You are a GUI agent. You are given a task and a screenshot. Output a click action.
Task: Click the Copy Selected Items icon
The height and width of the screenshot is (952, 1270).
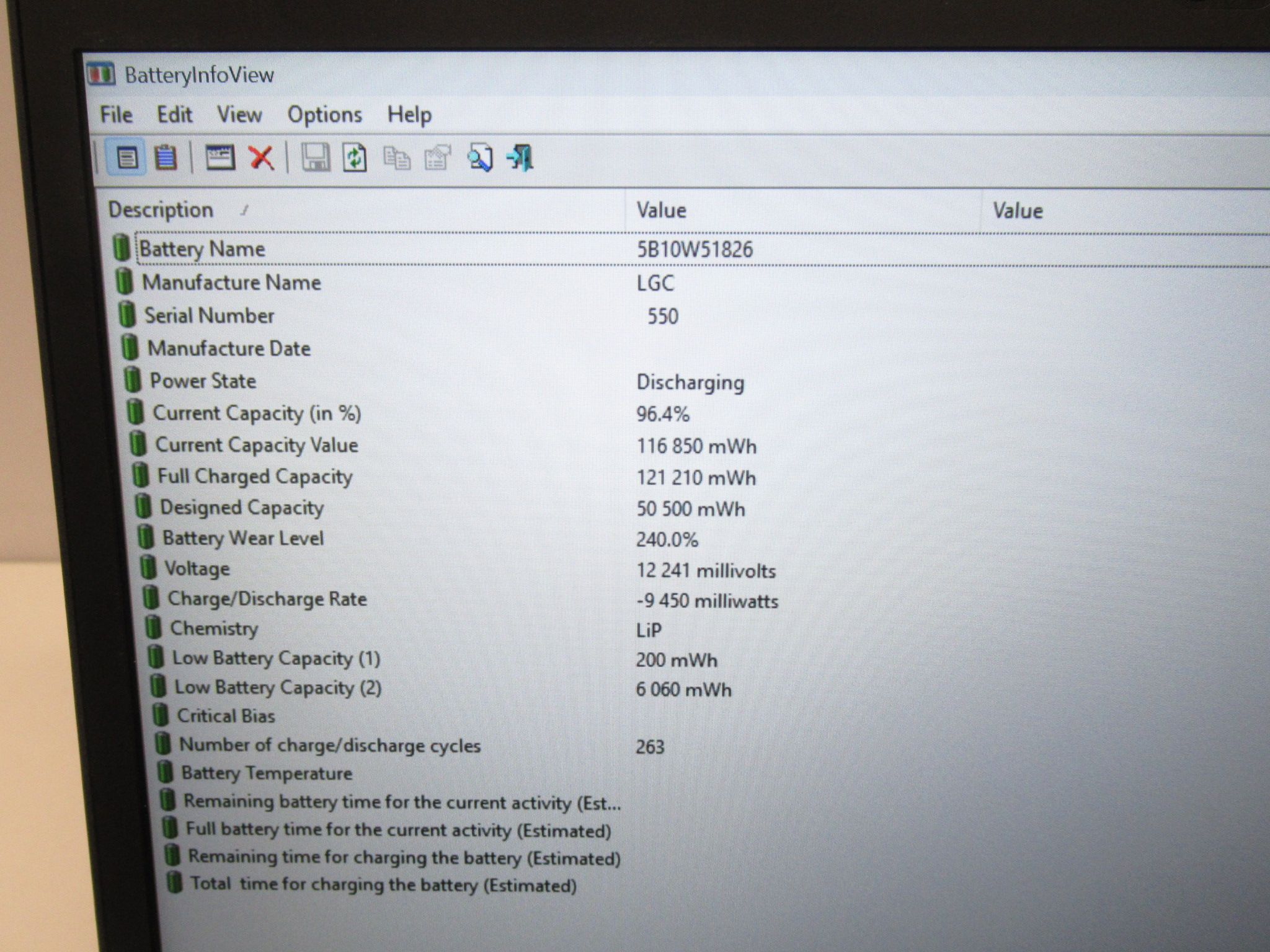click(397, 158)
